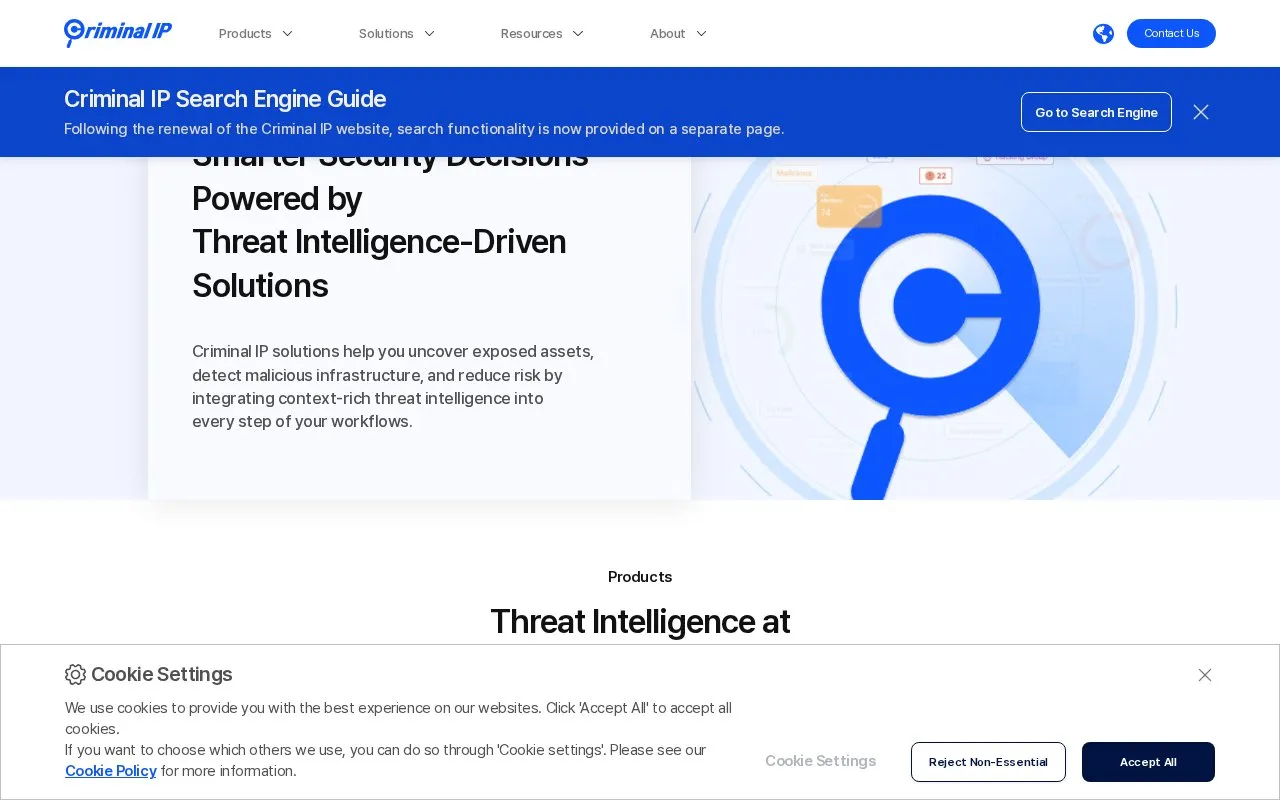Click the 'Criminal IP Search Engine Guide' heading

(x=225, y=99)
